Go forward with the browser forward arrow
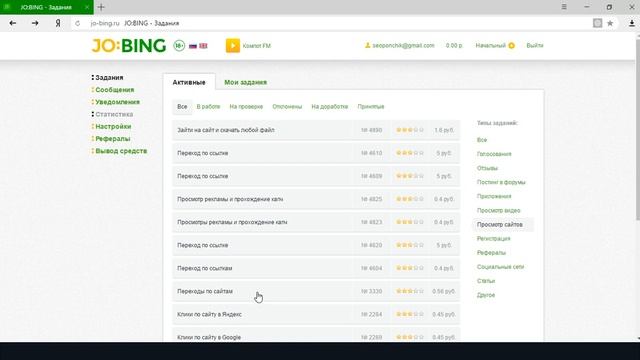The height and width of the screenshot is (360, 640). coord(35,23)
